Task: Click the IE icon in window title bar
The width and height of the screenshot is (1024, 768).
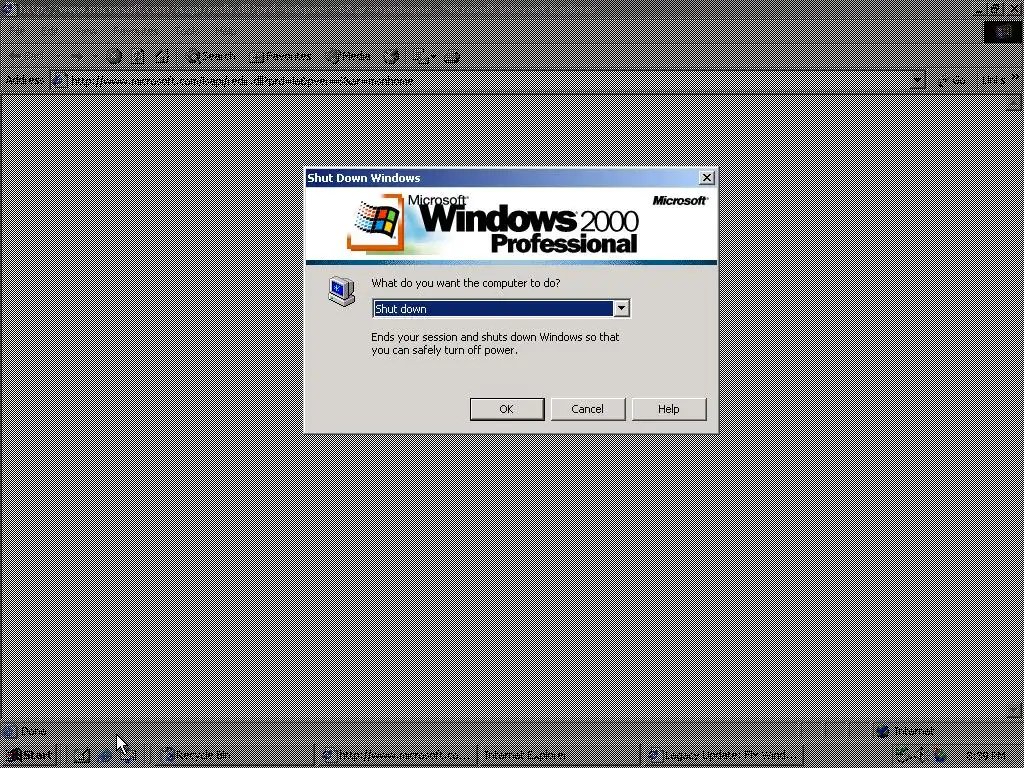Action: (8, 8)
